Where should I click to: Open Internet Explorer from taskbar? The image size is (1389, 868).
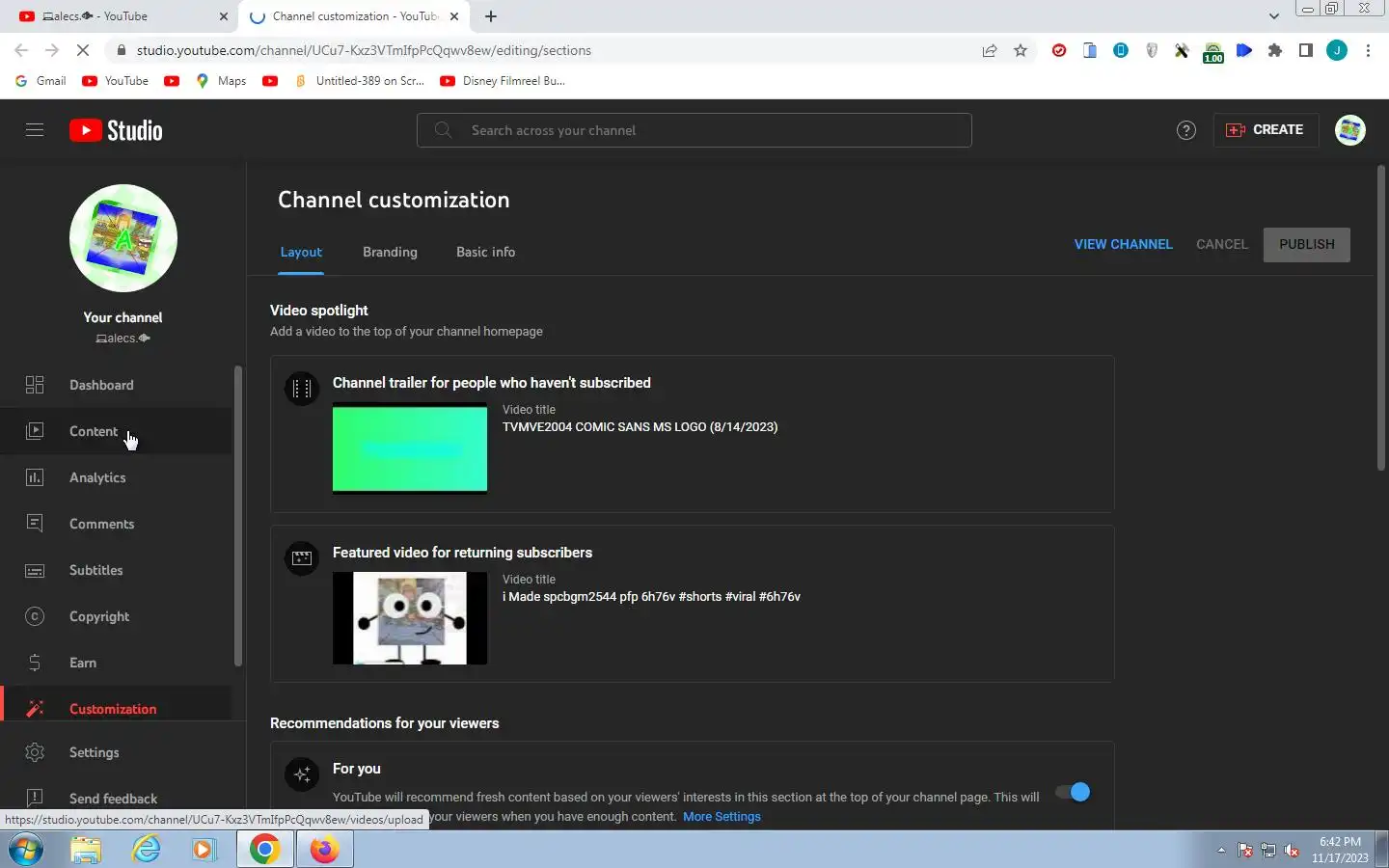(x=146, y=850)
